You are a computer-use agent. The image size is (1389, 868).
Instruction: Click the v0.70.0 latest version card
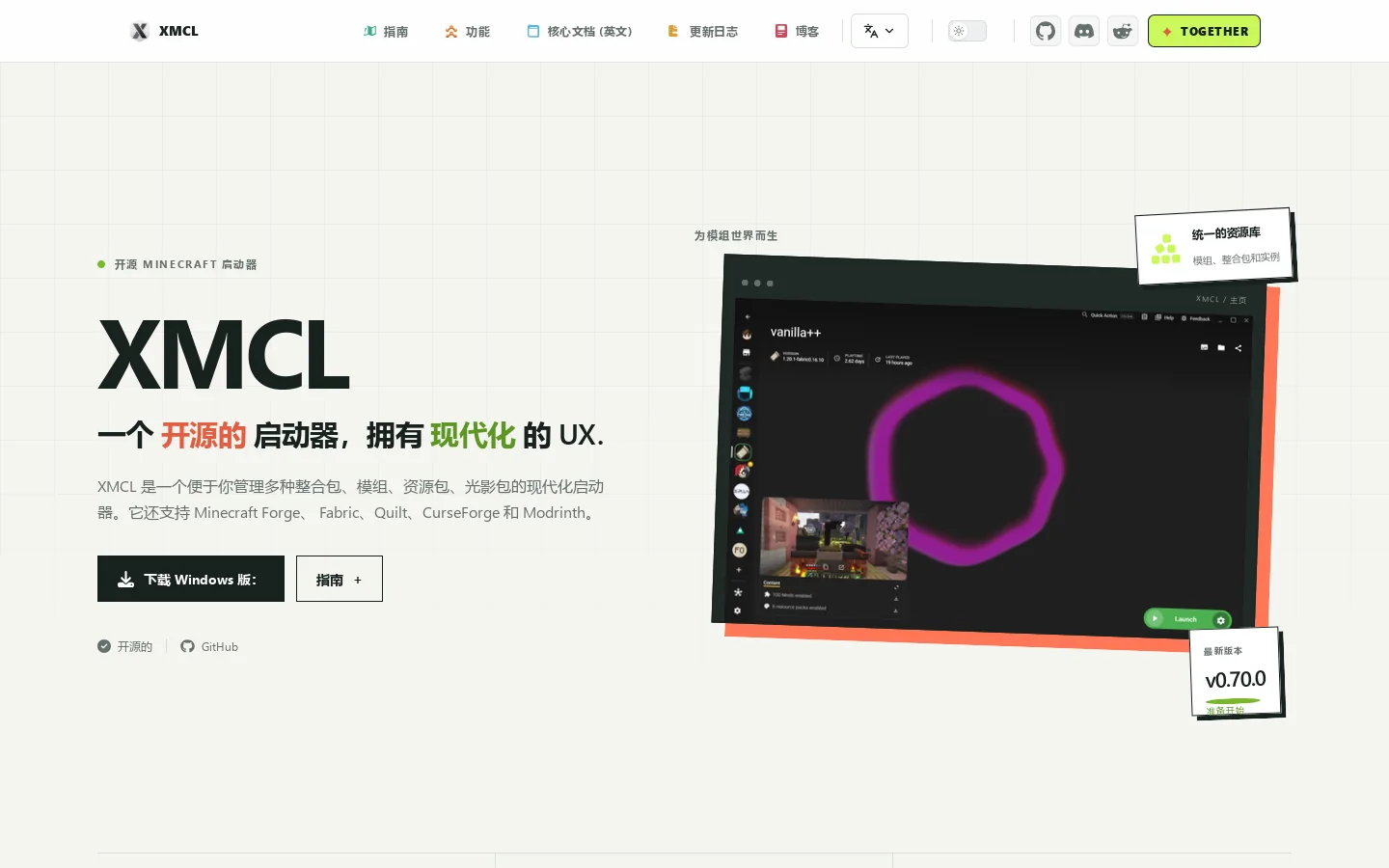click(x=1236, y=672)
